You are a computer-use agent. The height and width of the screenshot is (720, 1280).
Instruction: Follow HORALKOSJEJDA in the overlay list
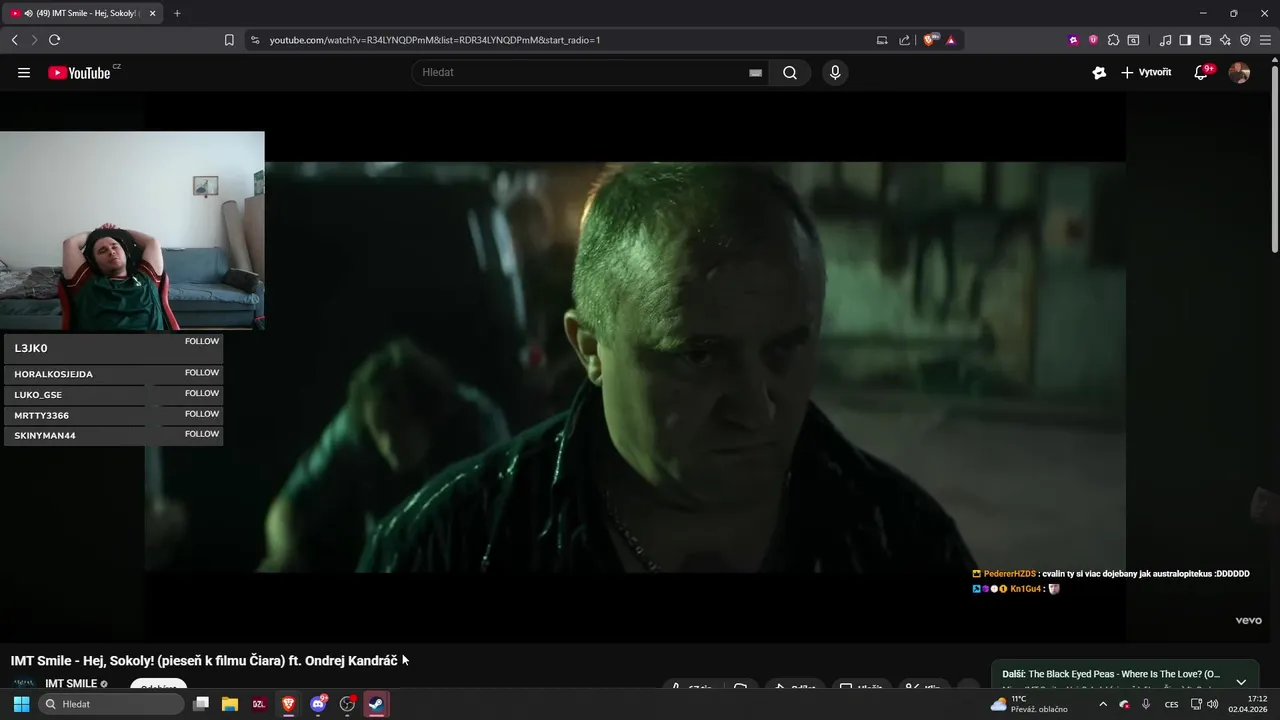pyautogui.click(x=201, y=373)
